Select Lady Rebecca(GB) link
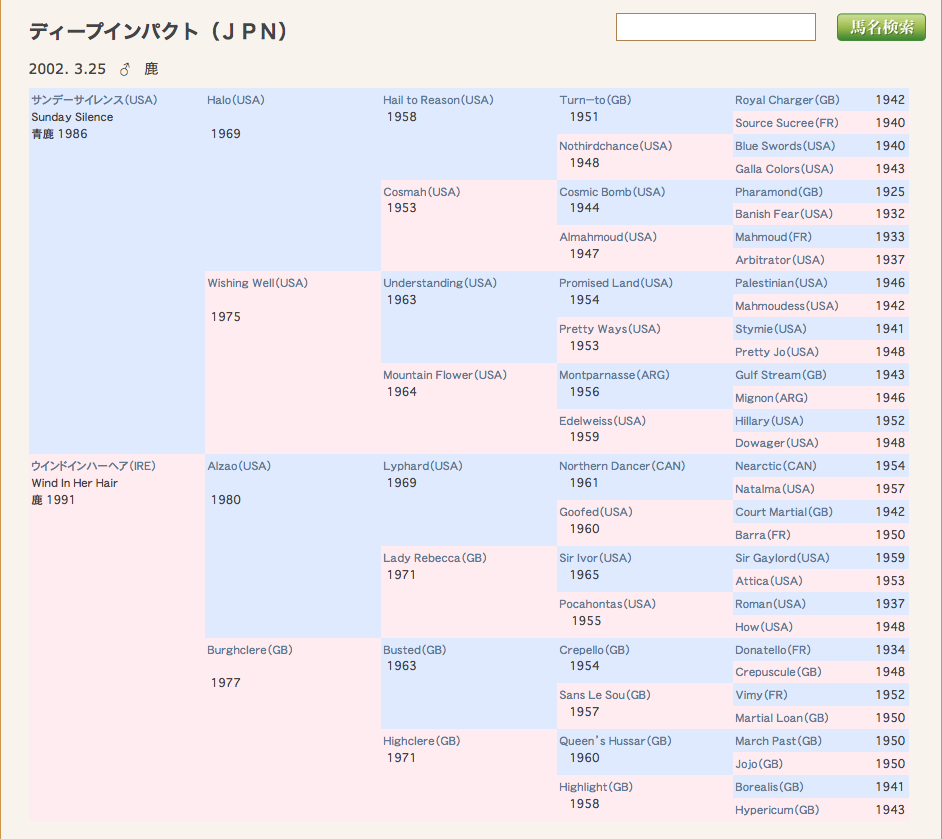This screenshot has height=839, width=942. (x=434, y=558)
